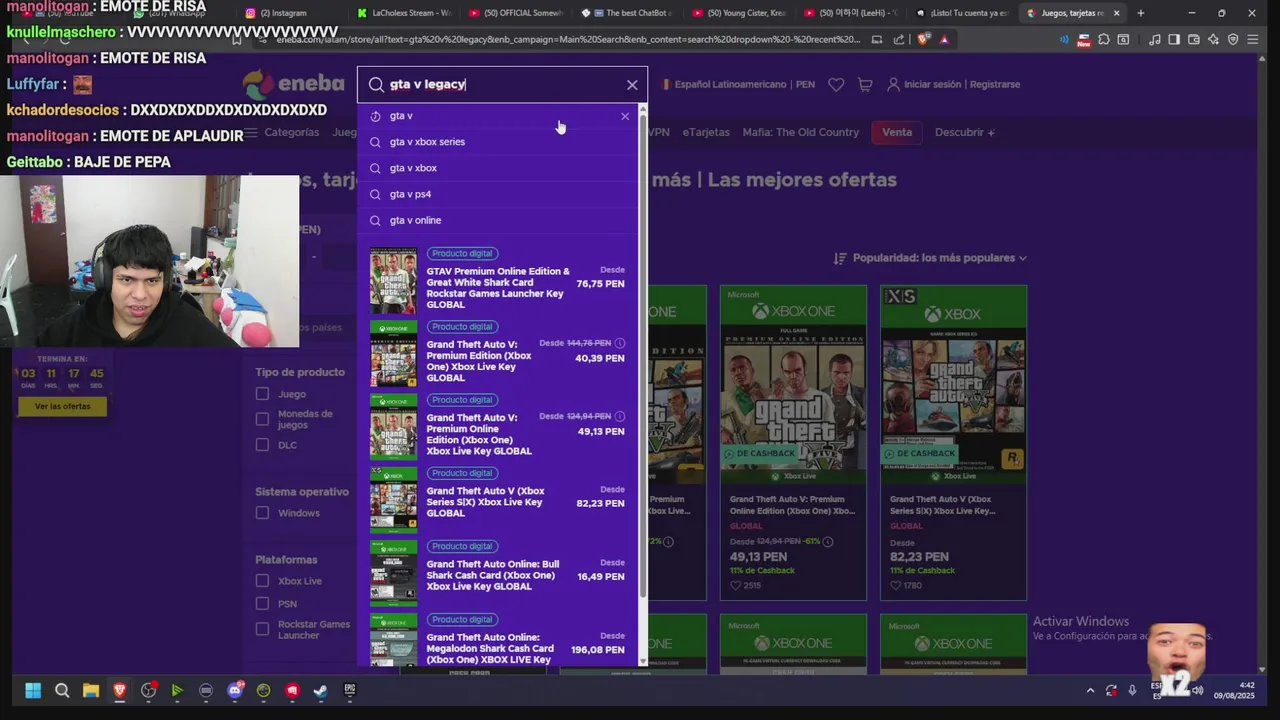Clear the search box with the X icon

coord(632,85)
